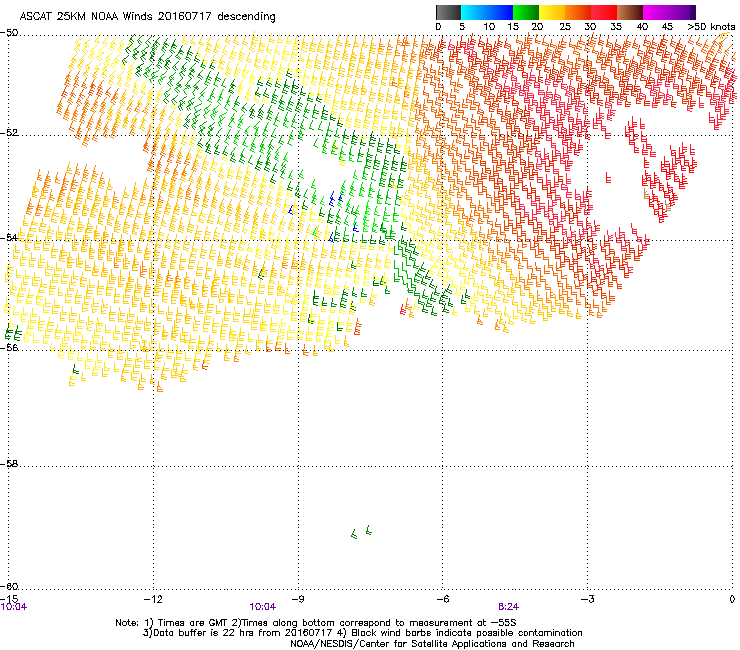Click the '-3' longitude axis label

click(x=588, y=599)
